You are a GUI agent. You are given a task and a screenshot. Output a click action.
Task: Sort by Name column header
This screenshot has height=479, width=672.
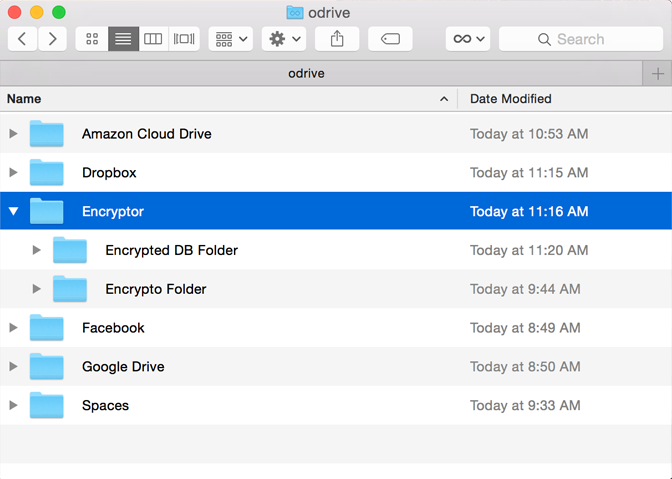click(x=220, y=99)
